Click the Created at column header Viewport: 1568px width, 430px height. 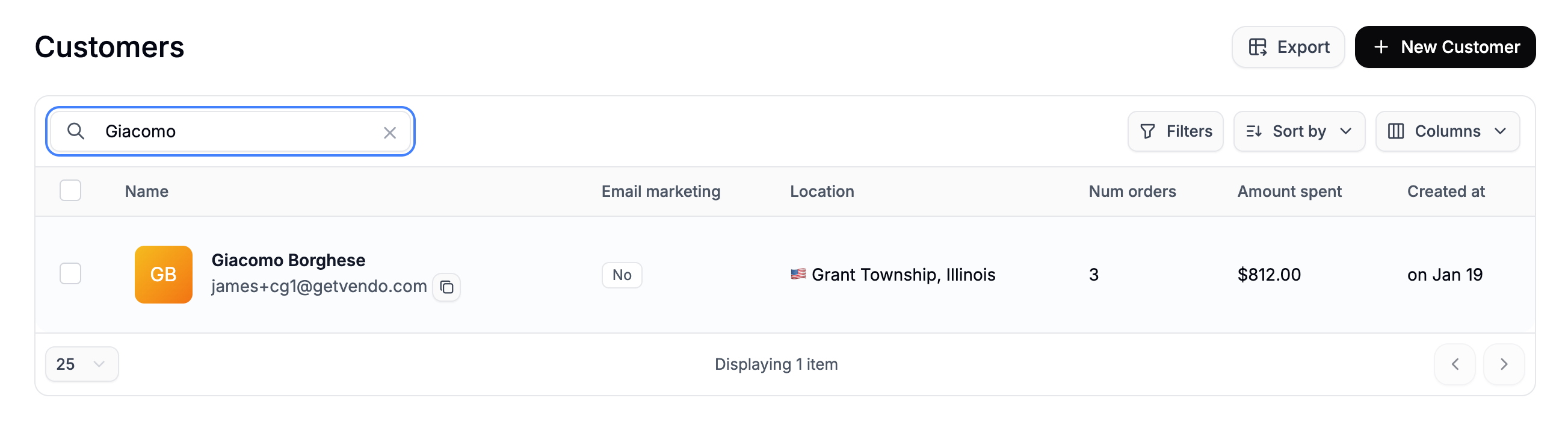tap(1446, 192)
